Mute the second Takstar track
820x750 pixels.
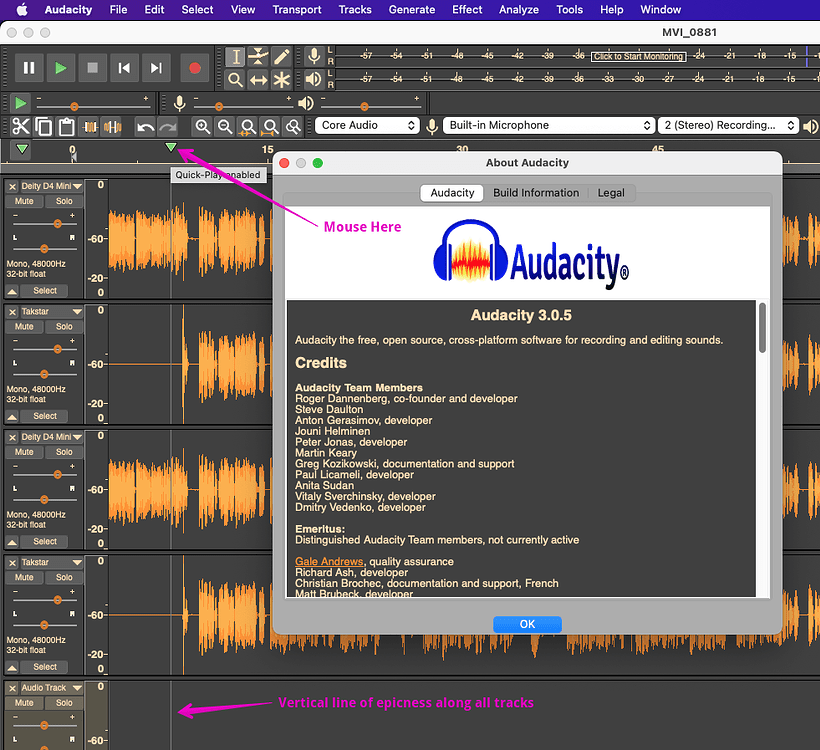tap(24, 578)
